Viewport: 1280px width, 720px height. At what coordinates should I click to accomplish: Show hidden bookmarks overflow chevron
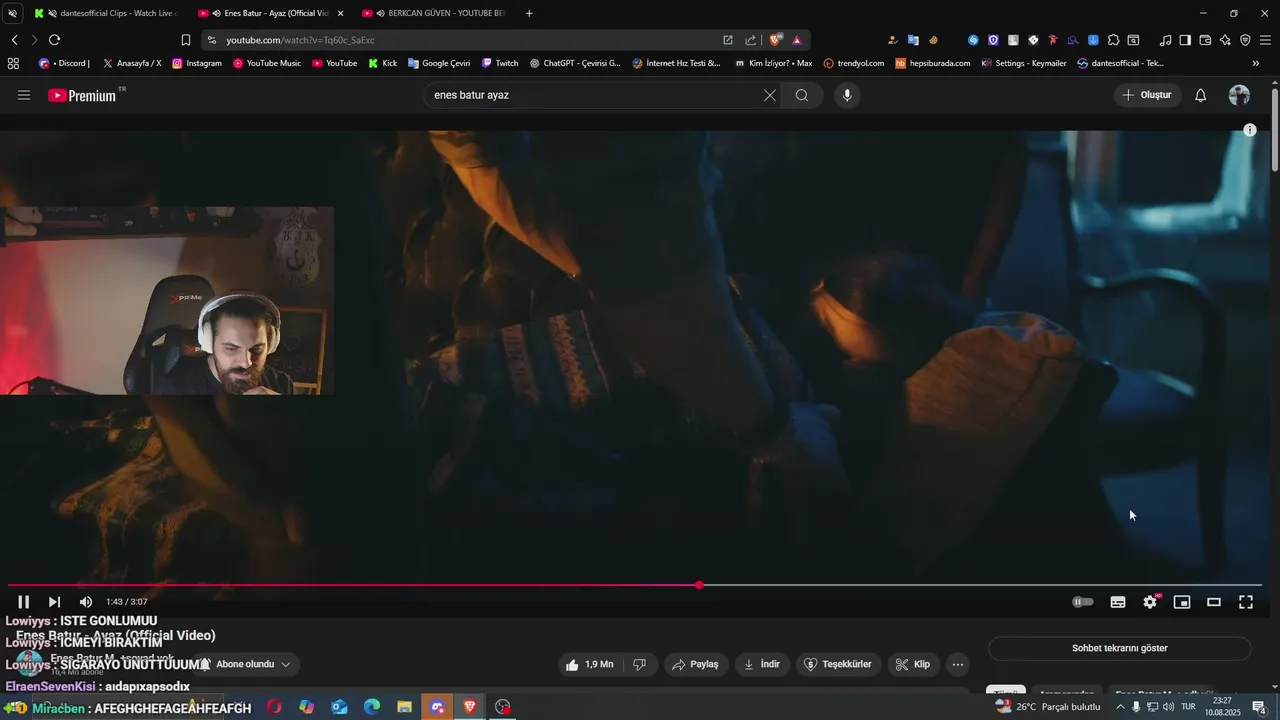1256,63
